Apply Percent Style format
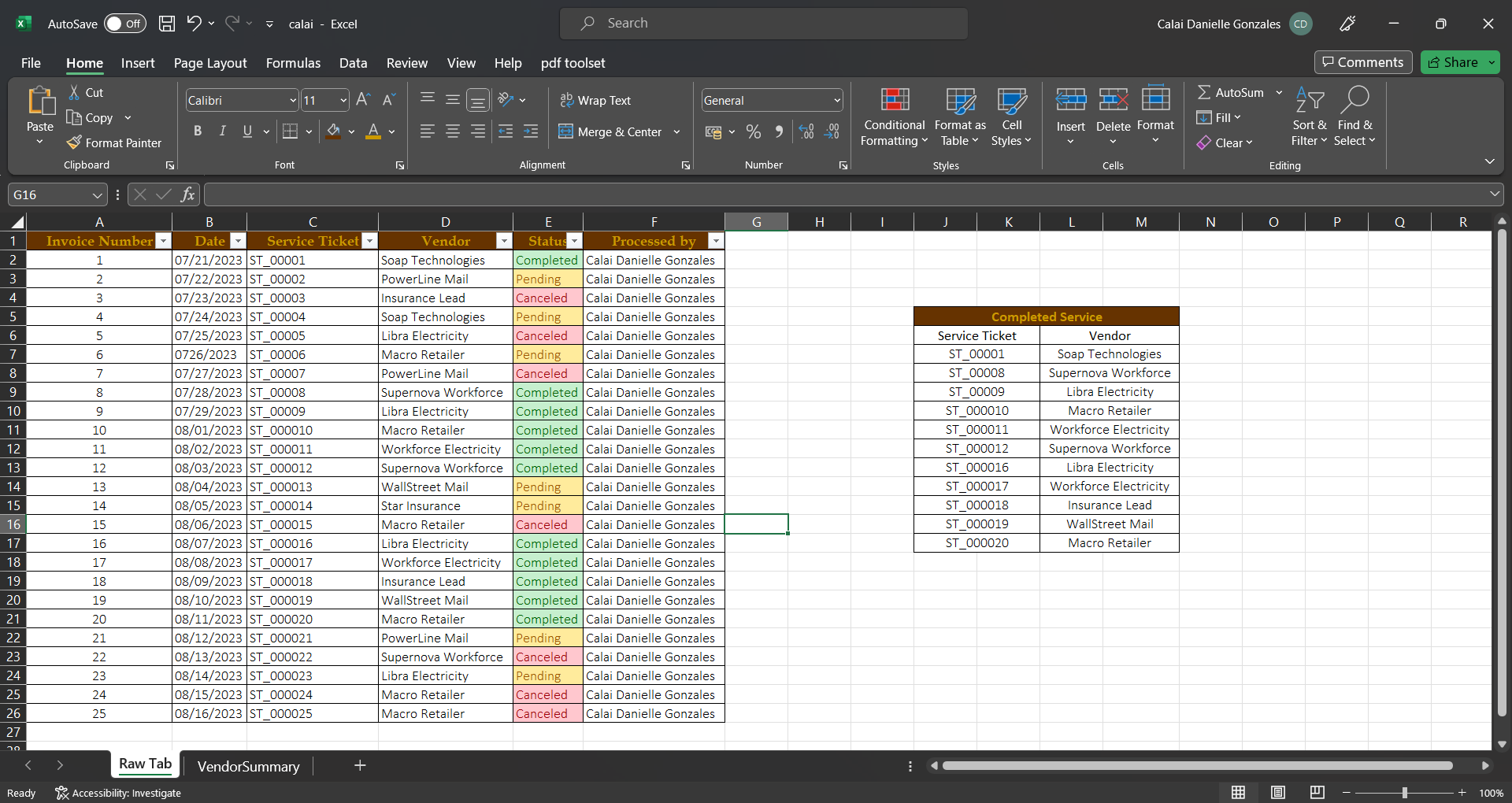1512x803 pixels. point(754,131)
